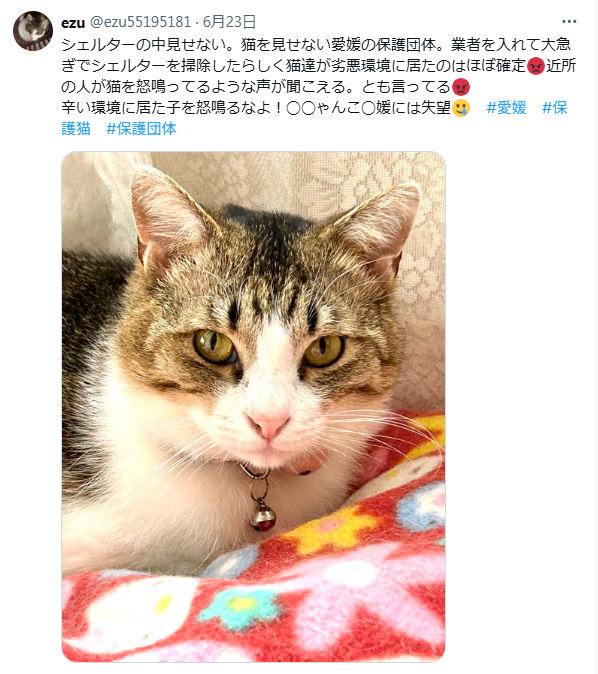
Task: Open ezu's round profile avatar
Action: click(x=33, y=31)
